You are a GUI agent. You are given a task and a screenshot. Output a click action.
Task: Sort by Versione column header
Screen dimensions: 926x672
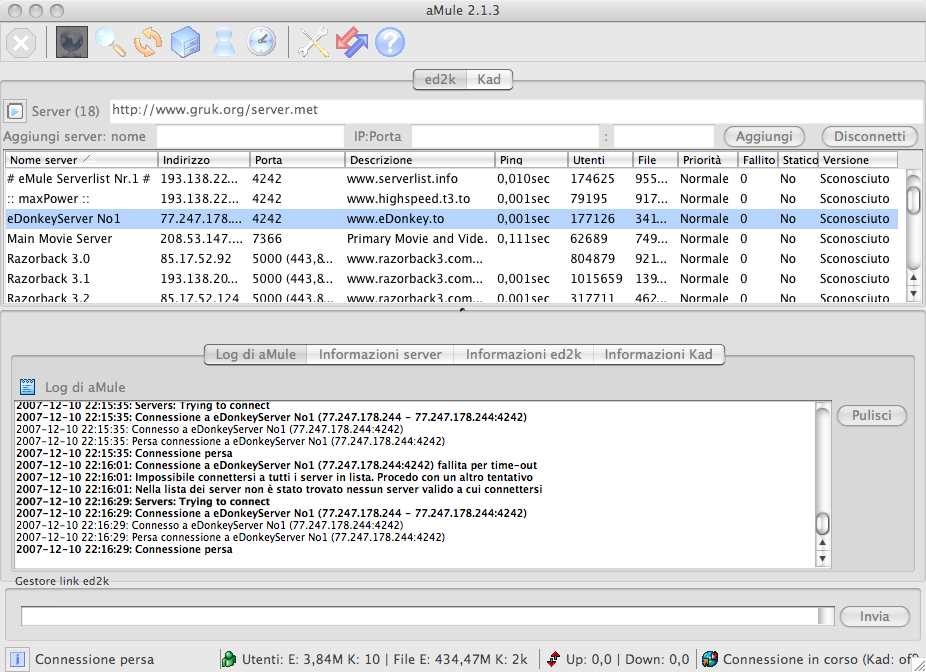(857, 160)
